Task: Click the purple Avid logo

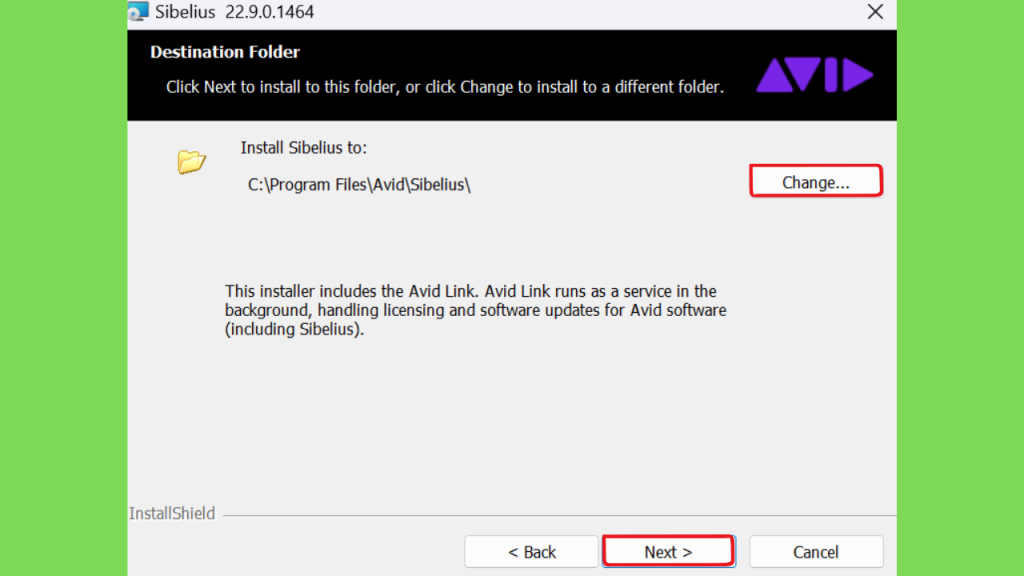Action: (x=815, y=74)
